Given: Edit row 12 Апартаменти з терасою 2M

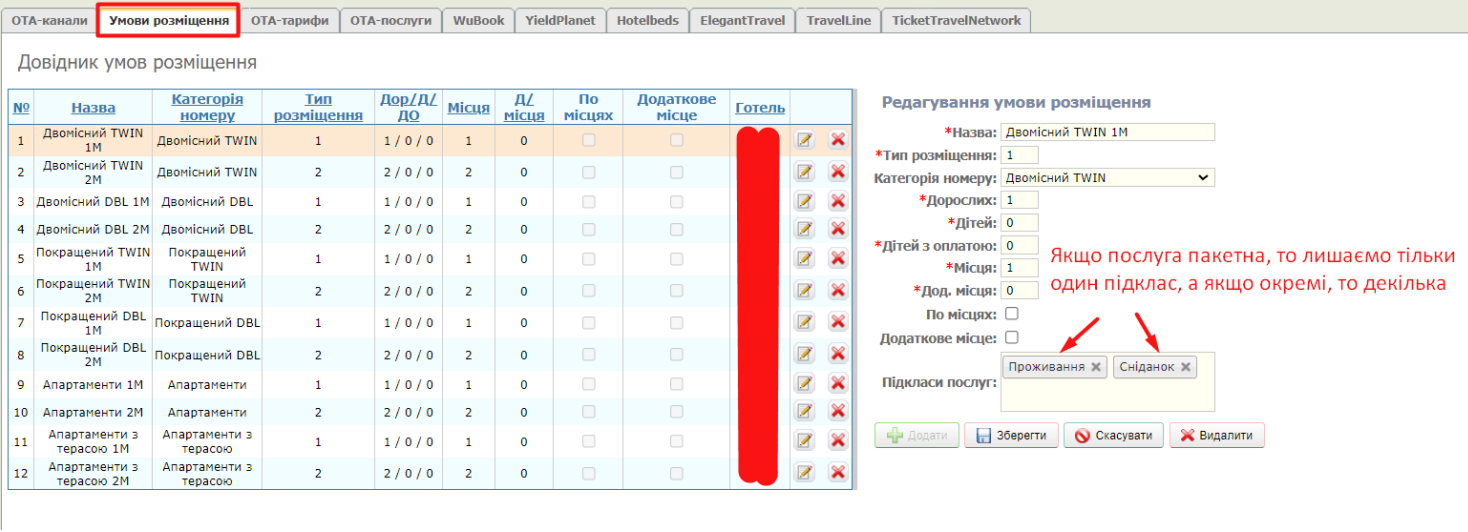Looking at the screenshot, I should click(x=804, y=472).
